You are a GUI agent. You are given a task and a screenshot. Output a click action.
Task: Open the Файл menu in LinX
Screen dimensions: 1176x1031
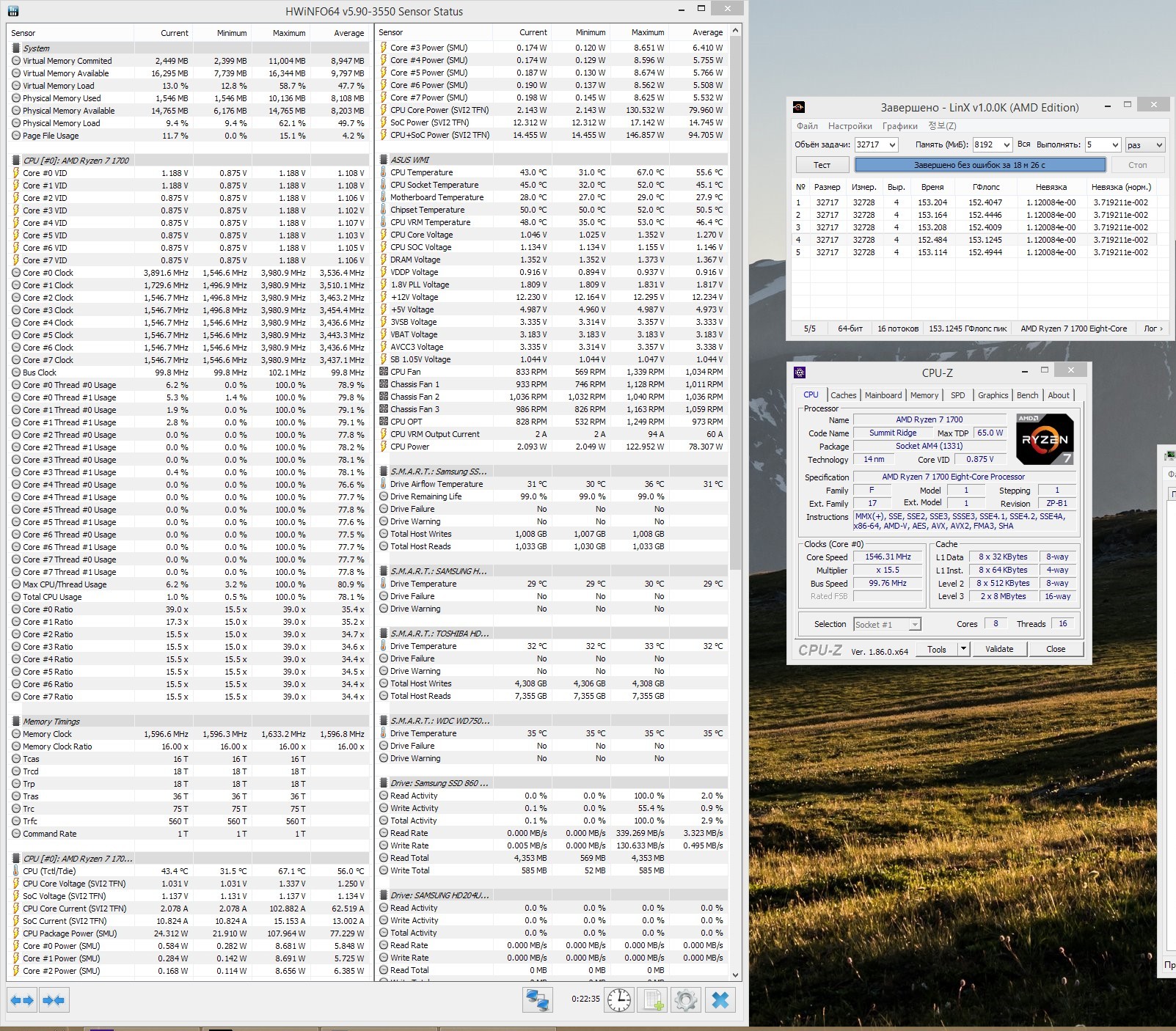(x=807, y=126)
